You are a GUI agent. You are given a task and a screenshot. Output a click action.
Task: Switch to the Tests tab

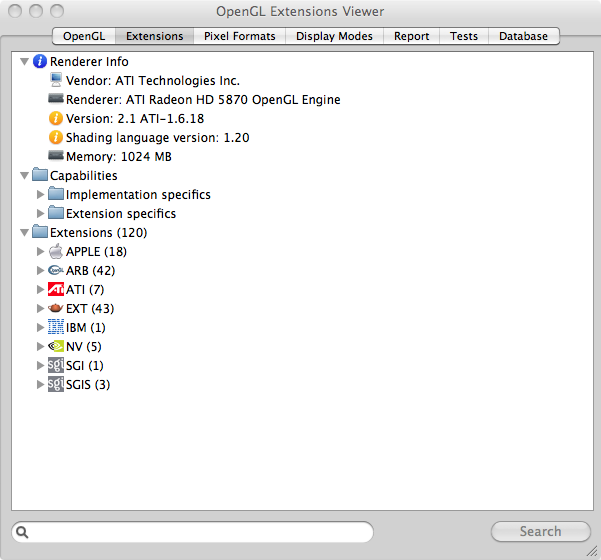pos(464,36)
